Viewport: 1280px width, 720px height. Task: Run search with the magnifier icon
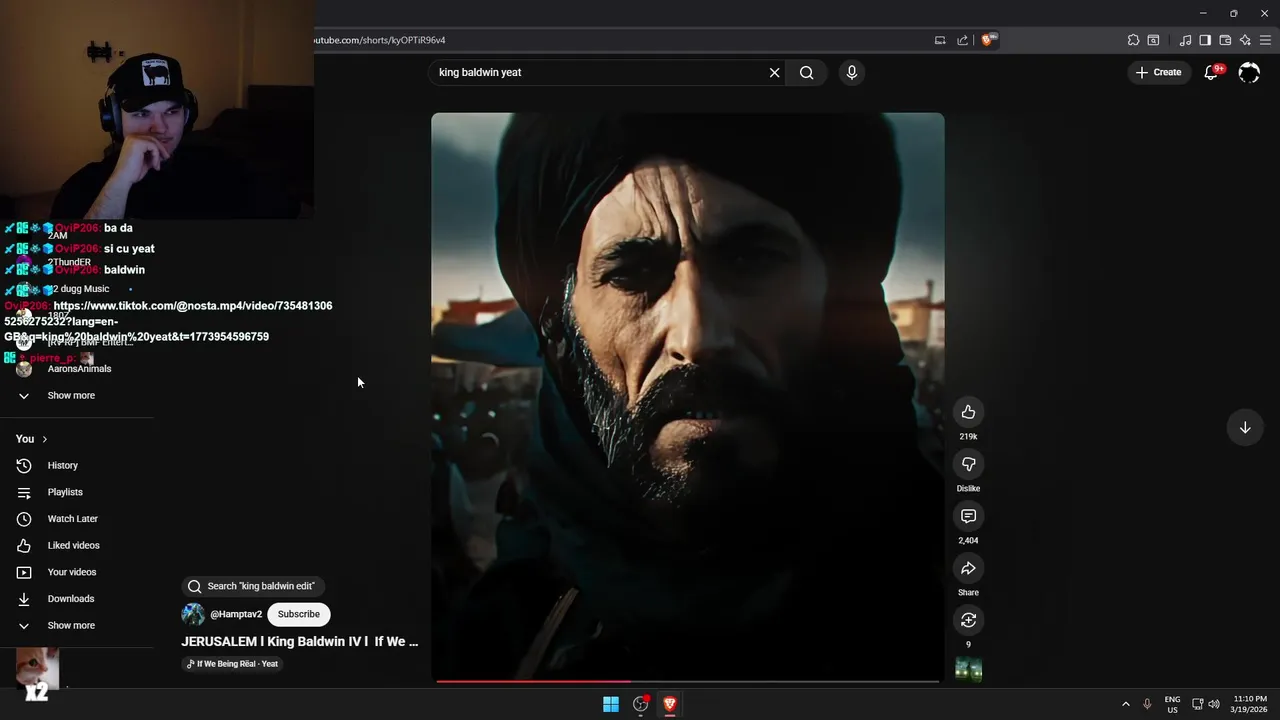(807, 72)
